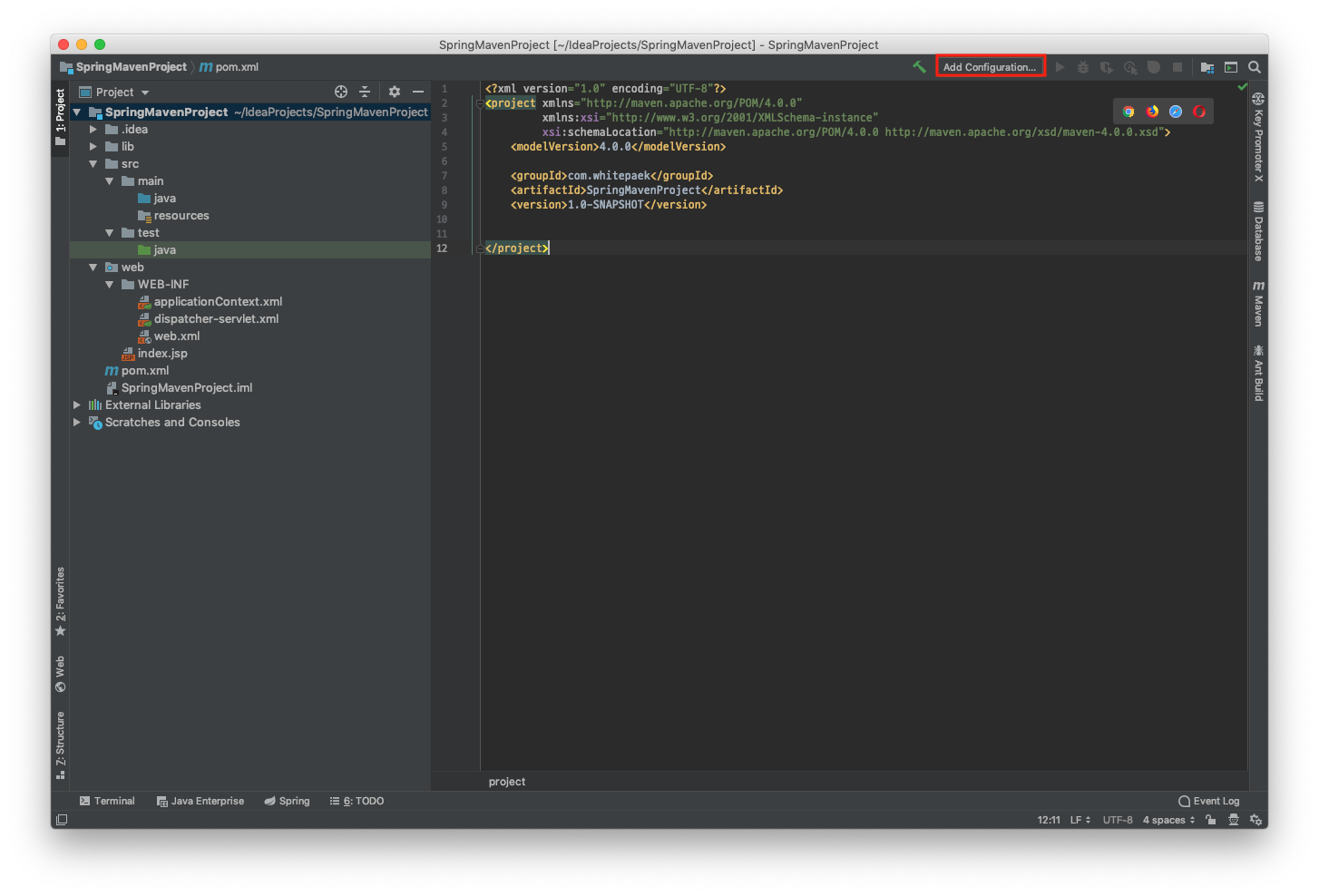Open the Terminal tool window

tap(107, 801)
